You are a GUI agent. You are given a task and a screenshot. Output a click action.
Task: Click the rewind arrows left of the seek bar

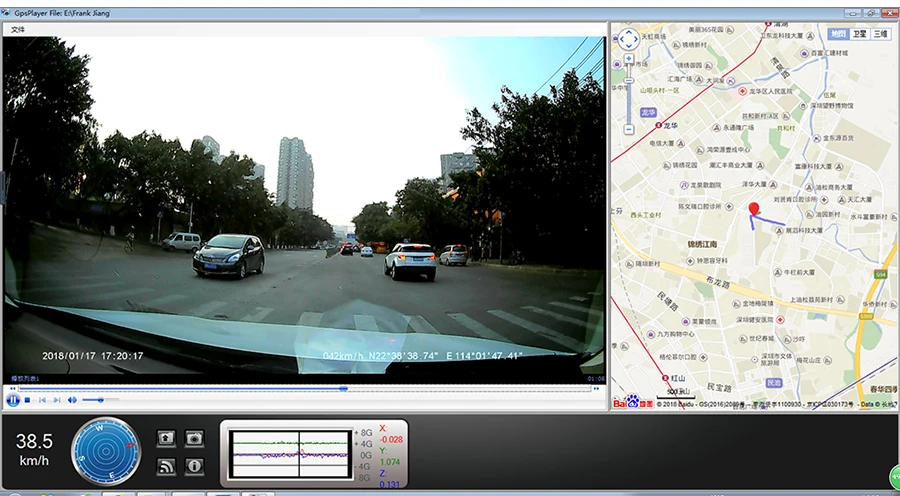point(13,389)
